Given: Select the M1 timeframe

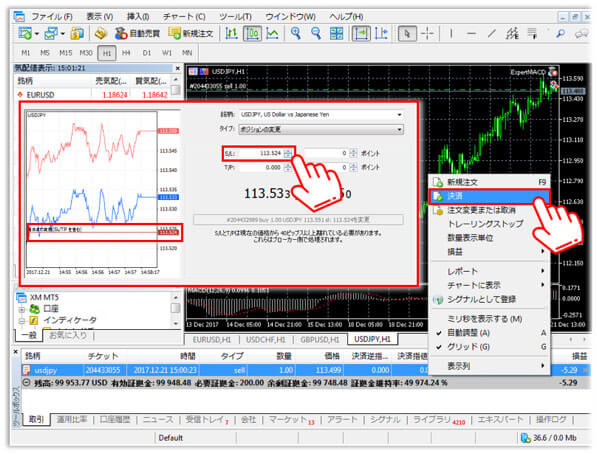Looking at the screenshot, I should 26,53.
